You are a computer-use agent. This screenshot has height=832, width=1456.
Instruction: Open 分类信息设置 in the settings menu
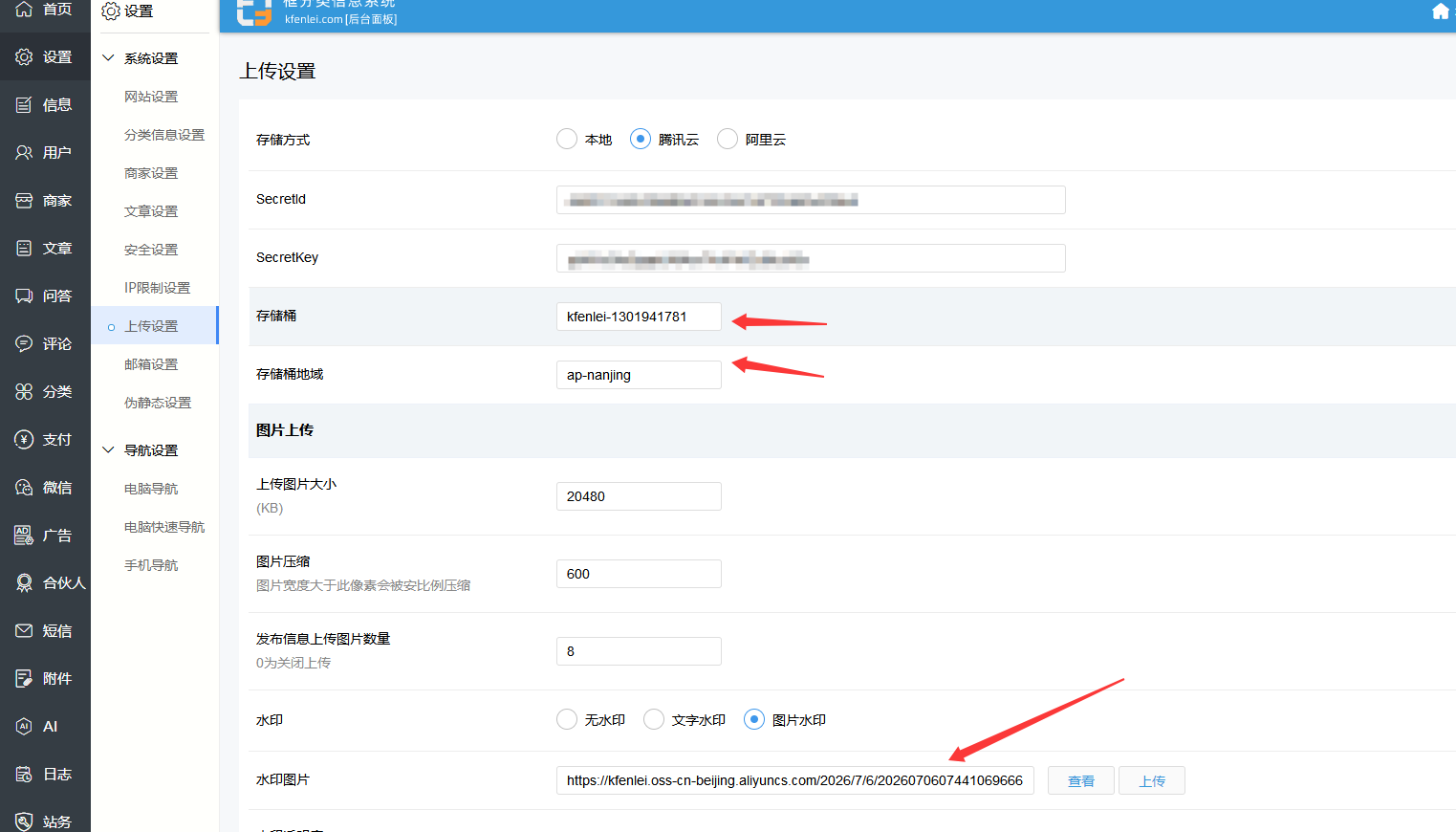point(164,135)
